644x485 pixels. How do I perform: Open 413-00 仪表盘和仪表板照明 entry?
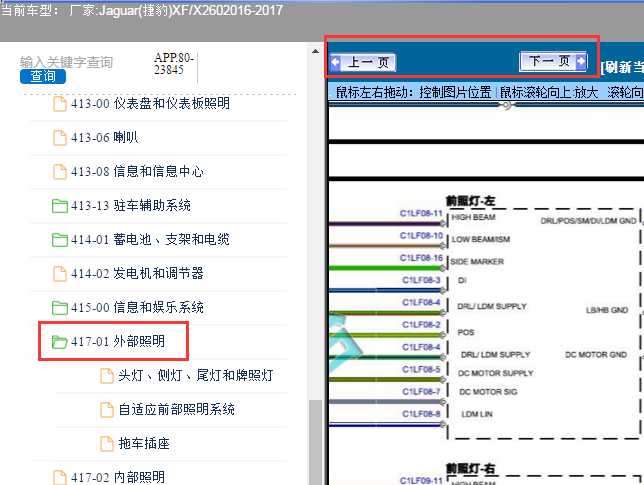pos(150,103)
